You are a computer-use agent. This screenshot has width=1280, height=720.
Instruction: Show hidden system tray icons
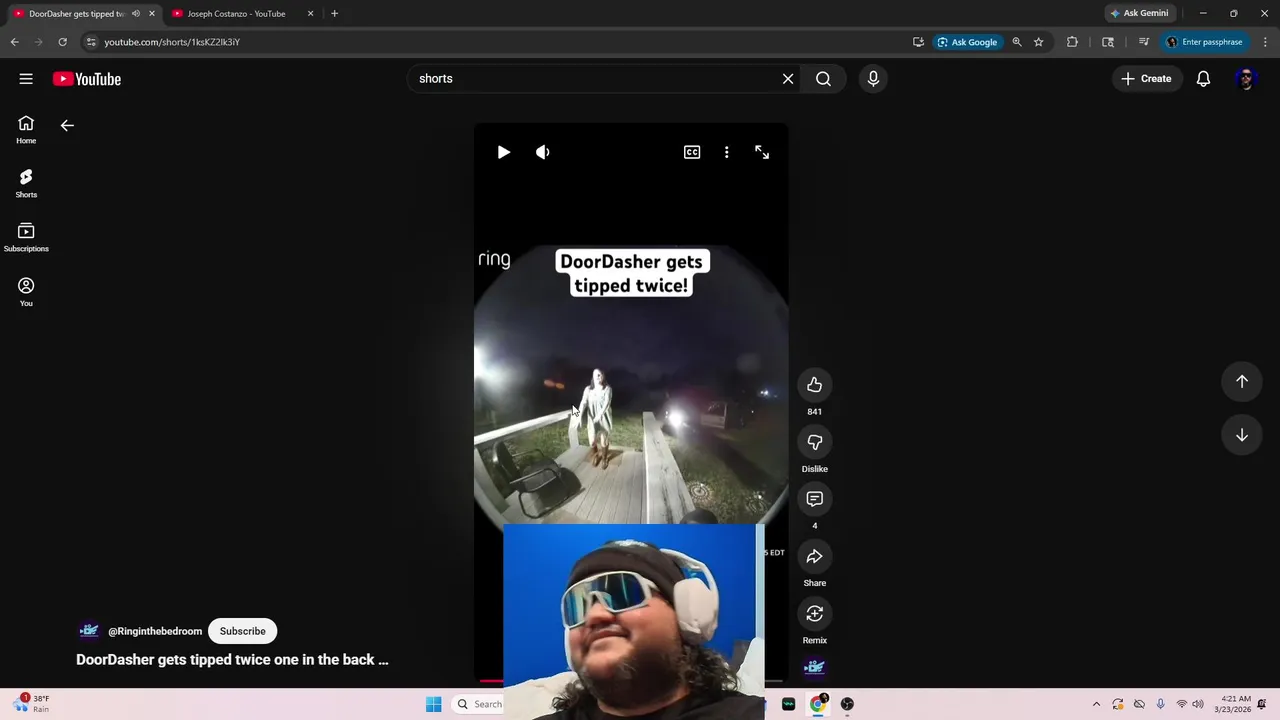coord(1096,704)
